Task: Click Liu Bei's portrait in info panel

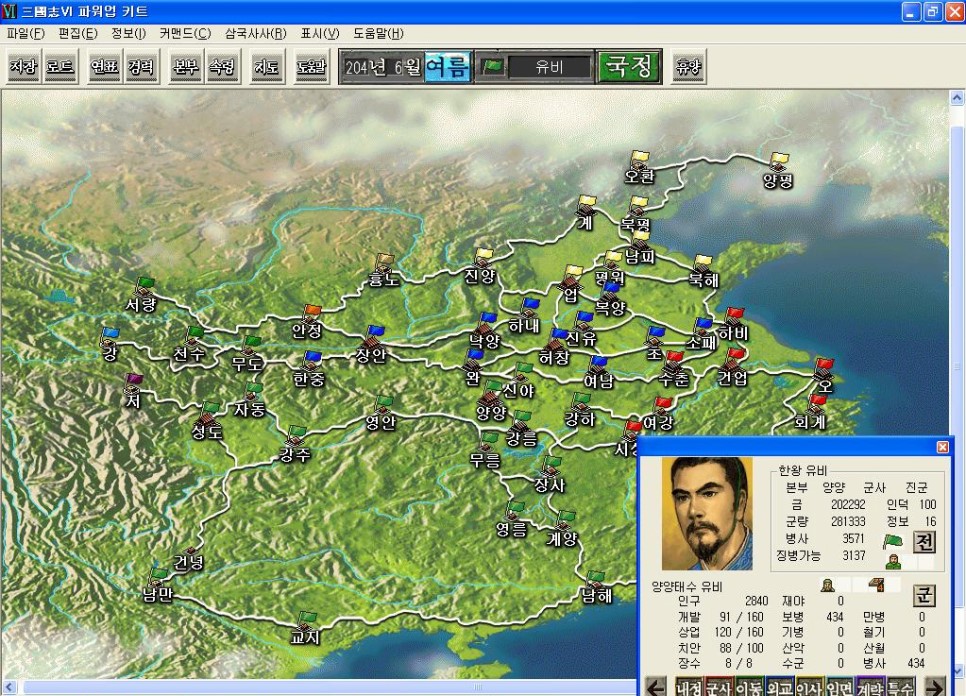Action: coord(707,513)
